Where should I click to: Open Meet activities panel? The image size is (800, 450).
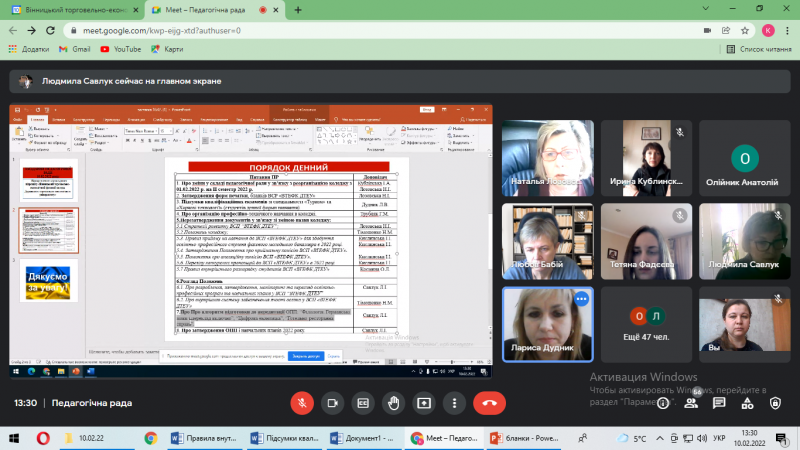click(747, 404)
